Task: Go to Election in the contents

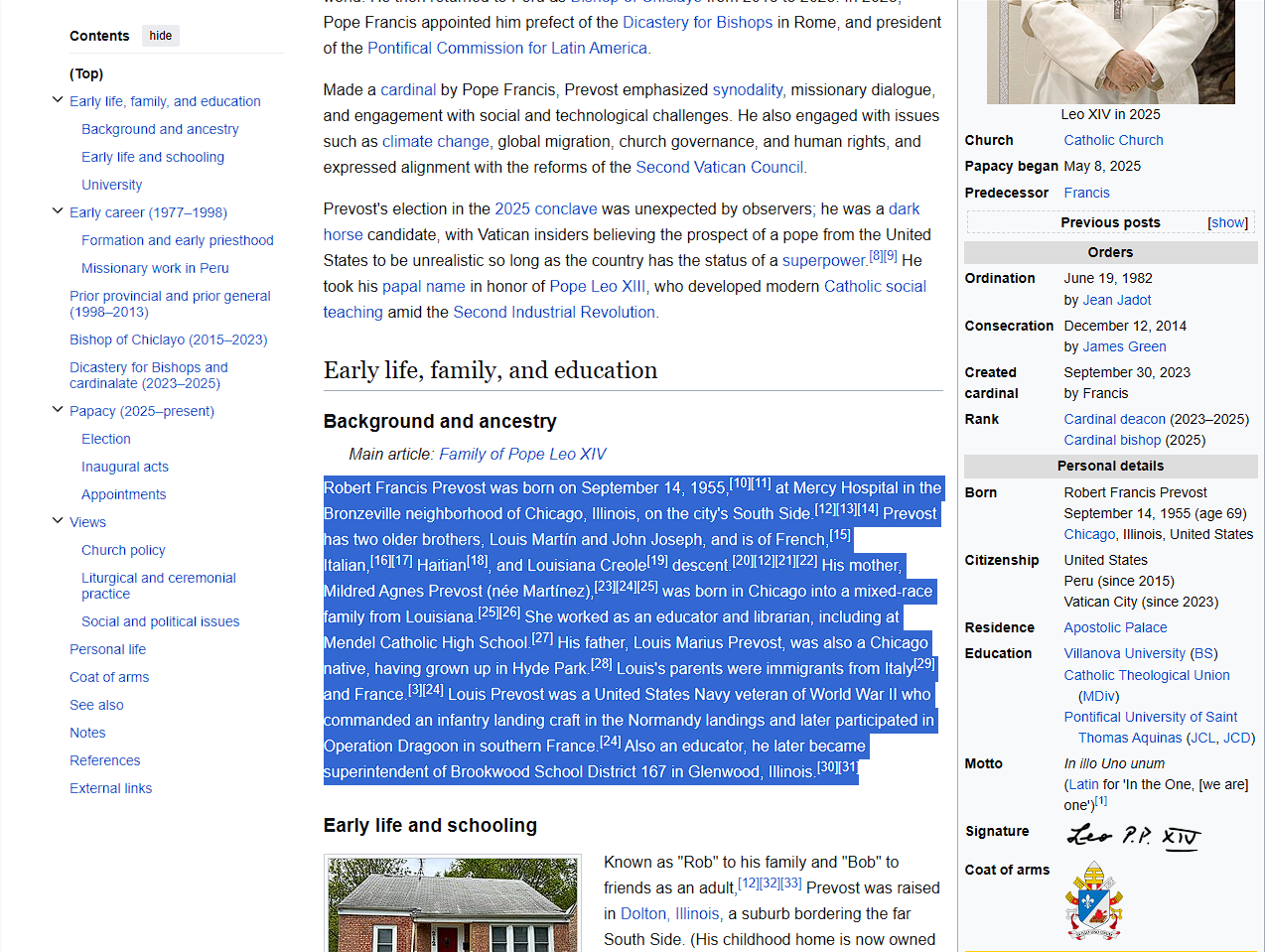Action: point(106,439)
